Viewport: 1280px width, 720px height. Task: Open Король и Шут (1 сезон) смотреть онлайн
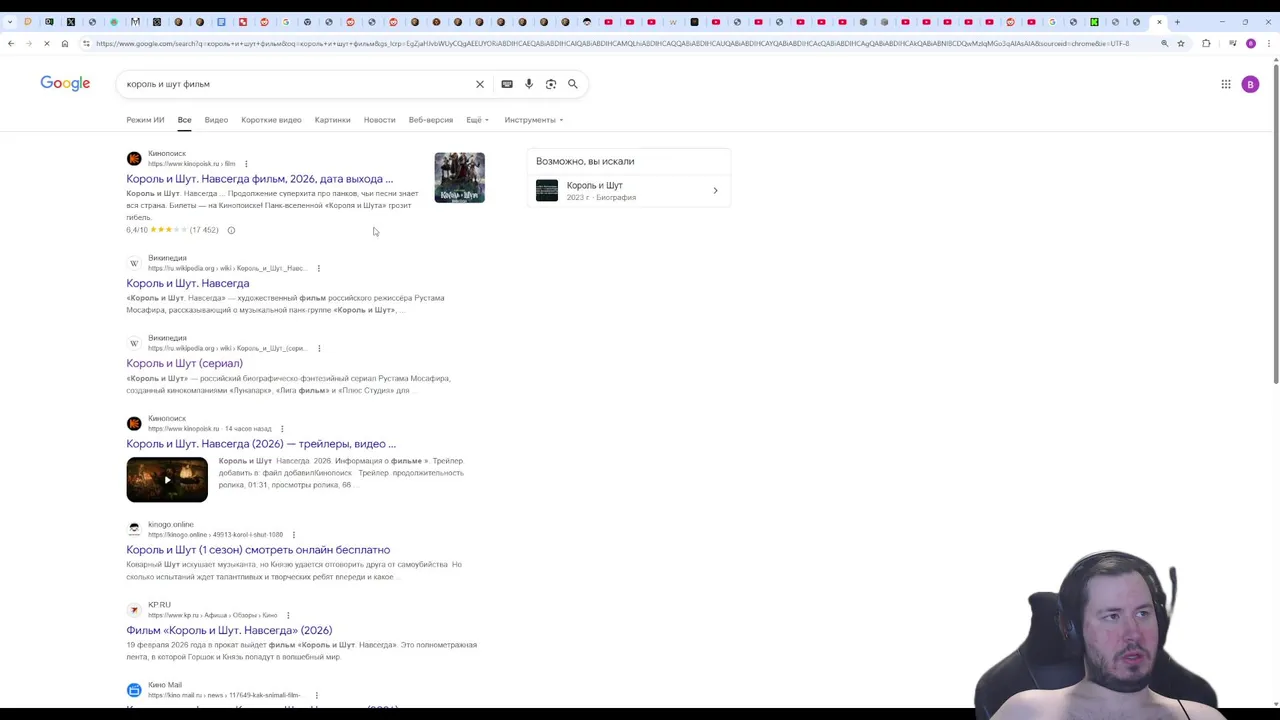coord(258,550)
